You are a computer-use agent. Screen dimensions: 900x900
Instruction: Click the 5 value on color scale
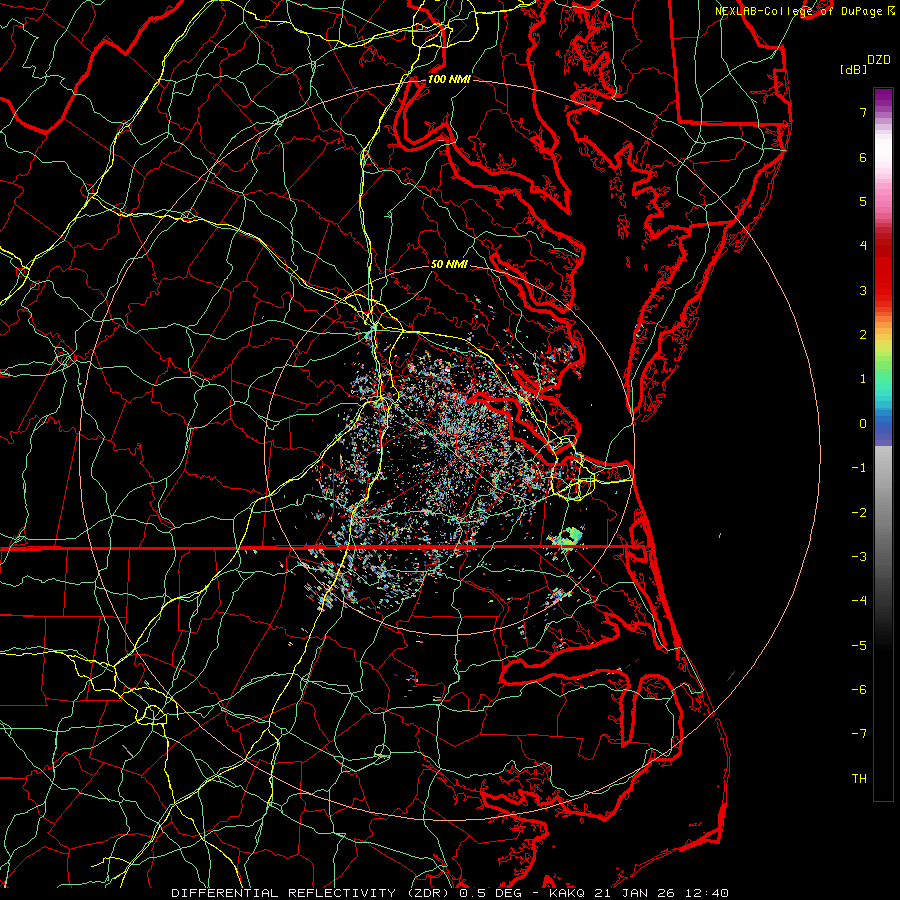[863, 201]
